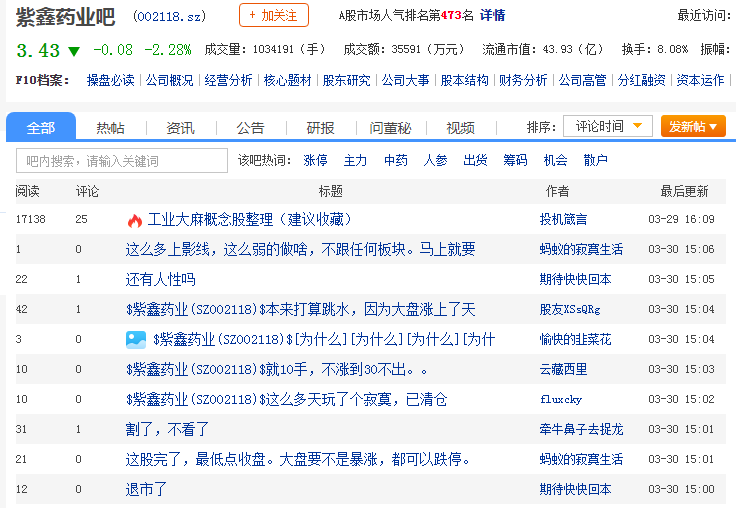
Task: Open author profile 愉快的韭菜花
Action: [575, 339]
